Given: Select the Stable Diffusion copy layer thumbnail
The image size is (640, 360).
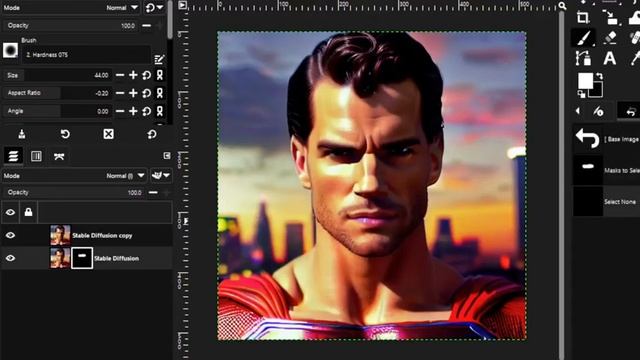Looking at the screenshot, I should tap(60, 235).
